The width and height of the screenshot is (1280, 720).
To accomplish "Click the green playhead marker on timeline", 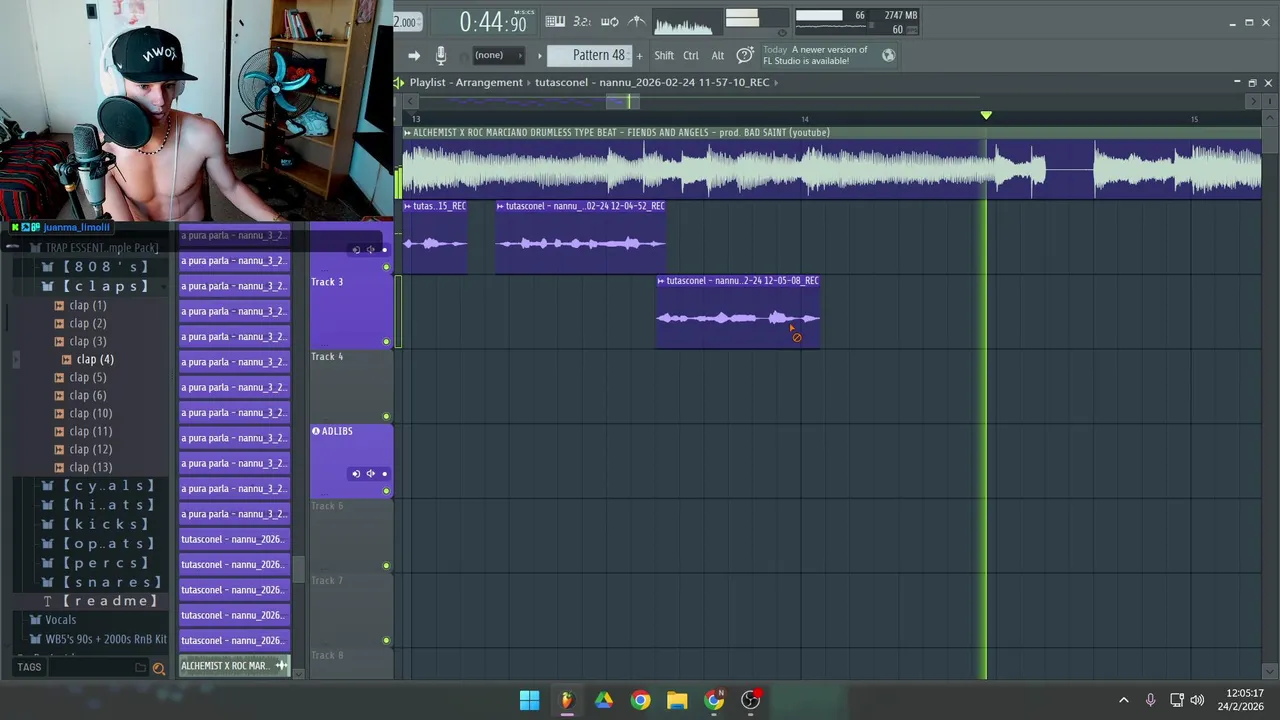I will tap(986, 116).
